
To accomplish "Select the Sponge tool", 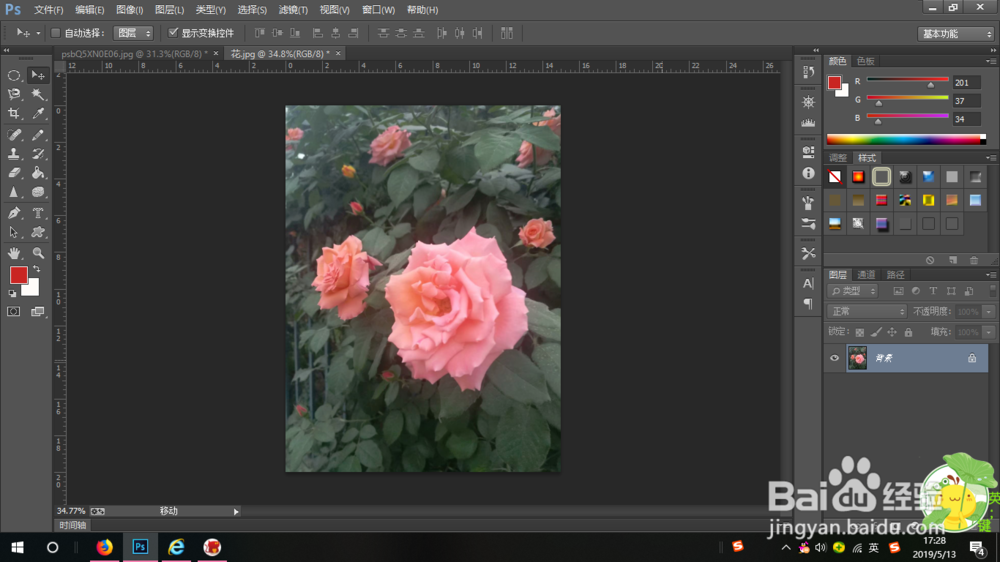I will [38, 192].
